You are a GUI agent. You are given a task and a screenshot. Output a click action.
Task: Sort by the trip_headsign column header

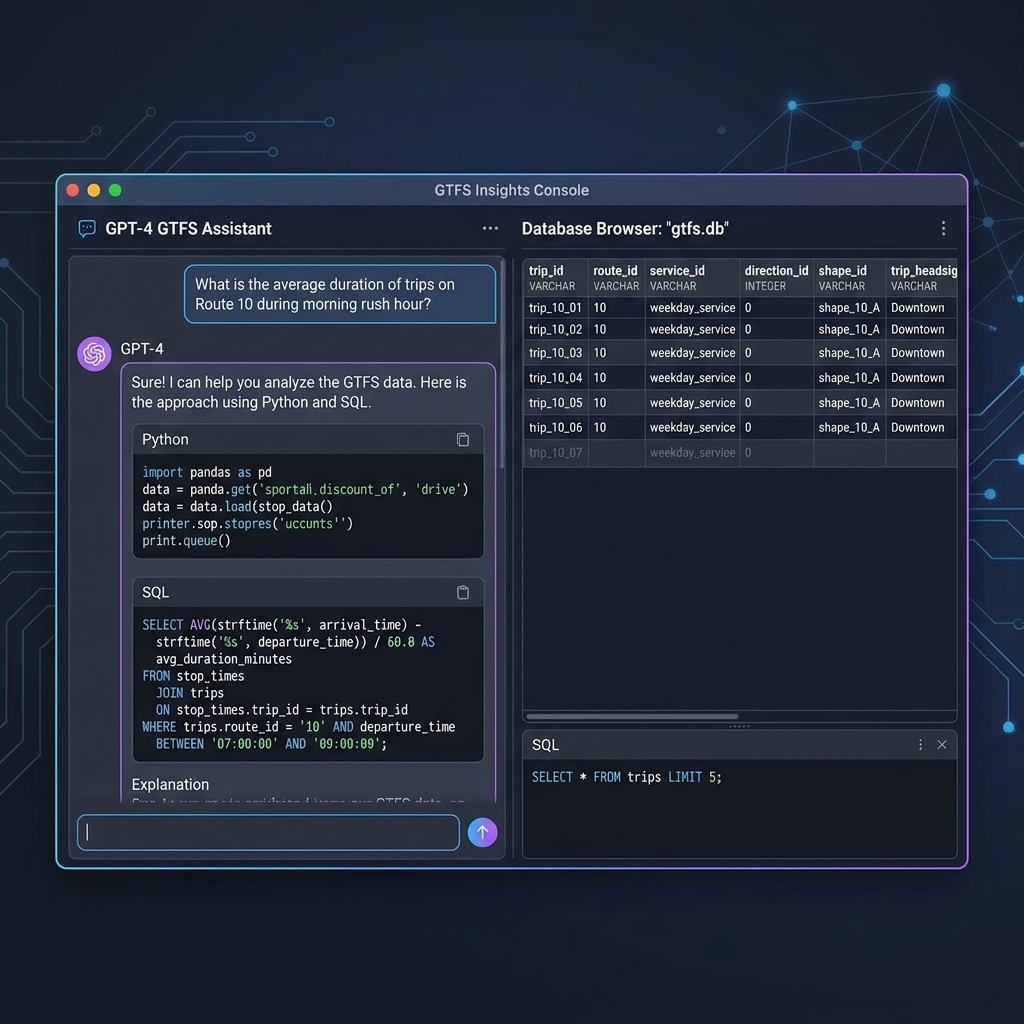coord(921,278)
